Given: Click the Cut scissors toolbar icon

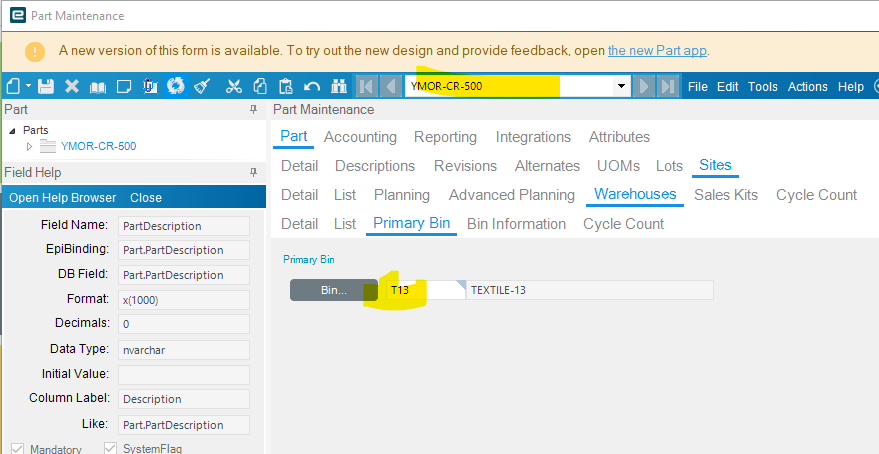Looking at the screenshot, I should coord(233,86).
